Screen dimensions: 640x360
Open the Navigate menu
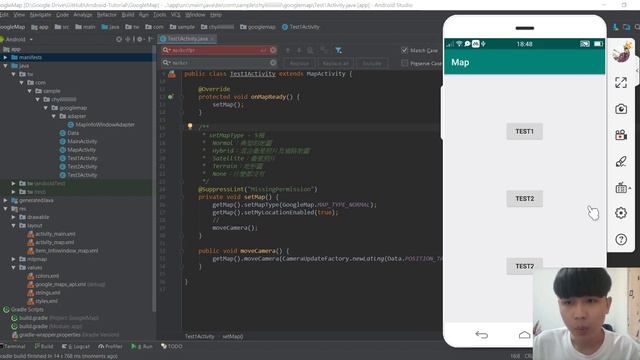pyautogui.click(x=40, y=15)
